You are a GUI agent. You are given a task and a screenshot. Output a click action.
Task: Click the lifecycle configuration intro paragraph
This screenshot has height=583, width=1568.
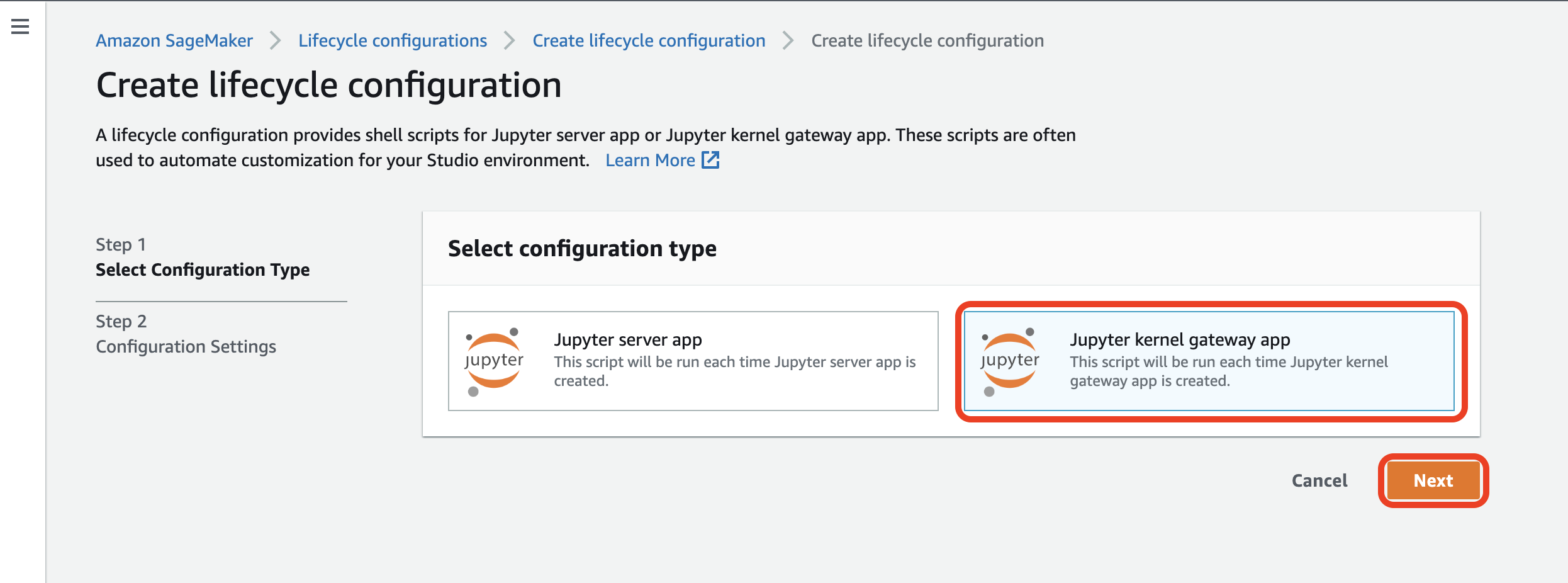586,147
